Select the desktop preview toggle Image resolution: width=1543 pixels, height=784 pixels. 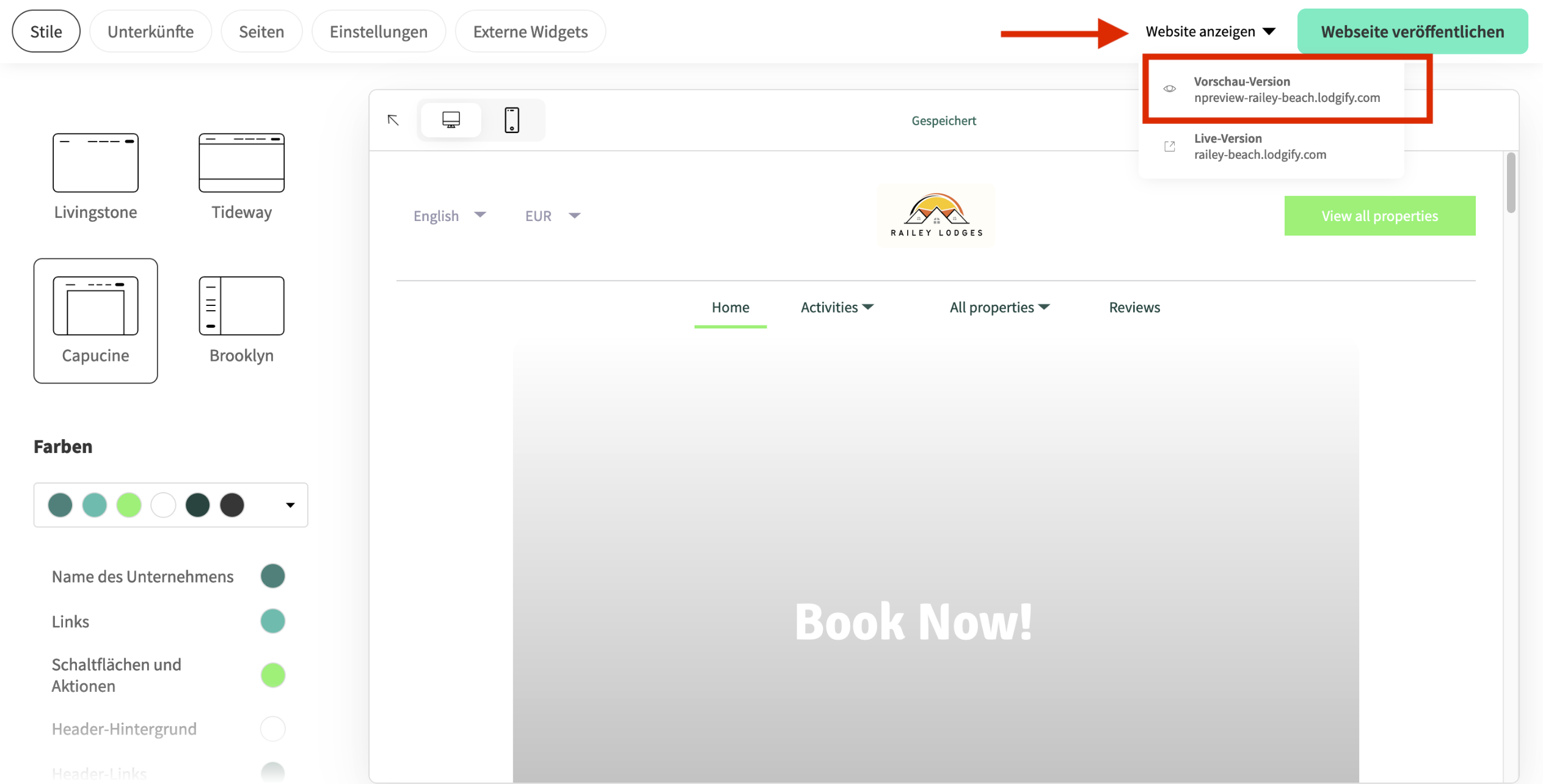coord(450,120)
